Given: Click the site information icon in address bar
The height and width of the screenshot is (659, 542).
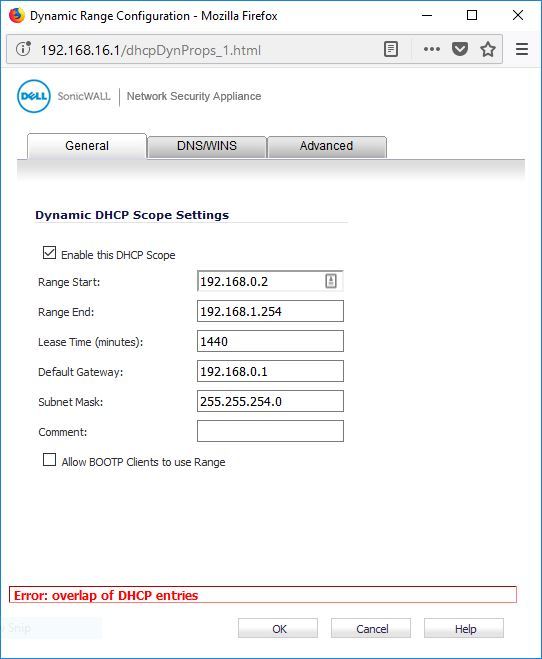Looking at the screenshot, I should (23, 49).
